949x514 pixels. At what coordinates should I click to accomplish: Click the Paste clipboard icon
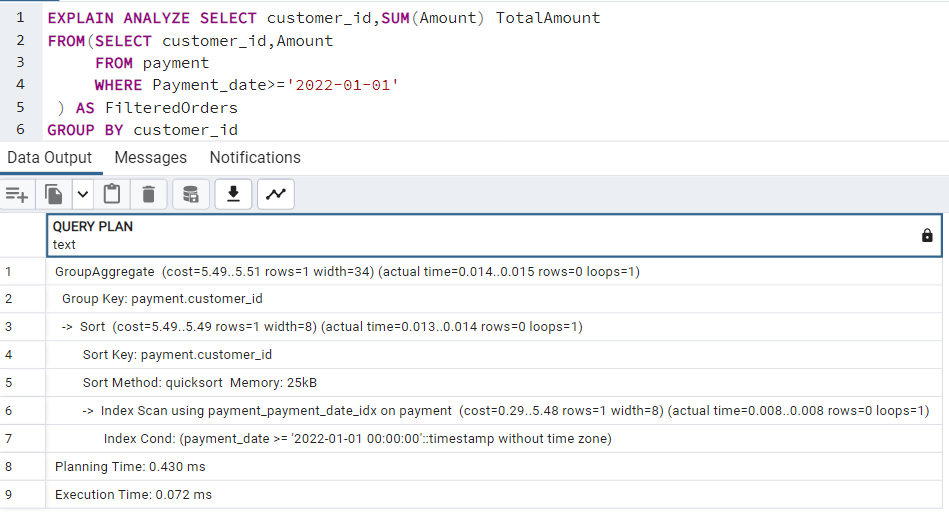112,194
